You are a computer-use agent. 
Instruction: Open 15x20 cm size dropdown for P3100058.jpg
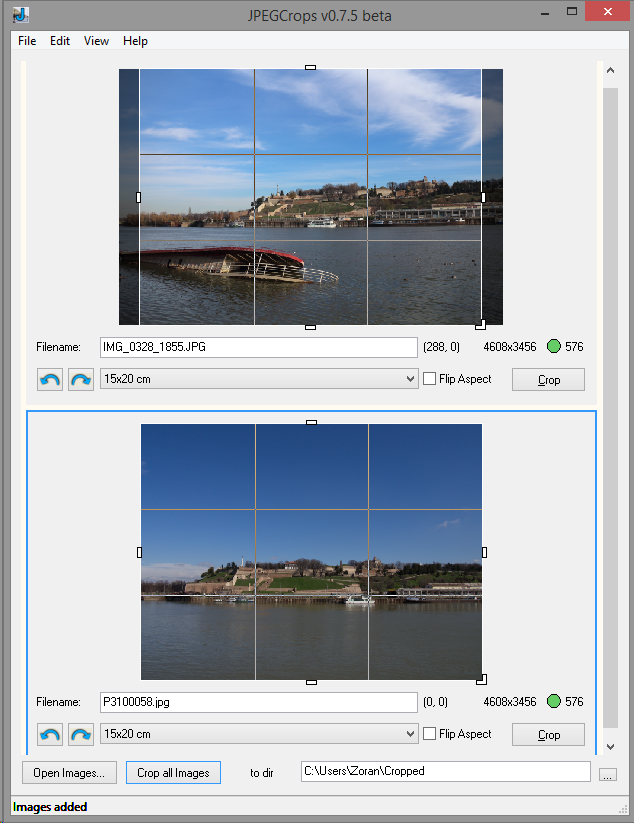pos(259,734)
